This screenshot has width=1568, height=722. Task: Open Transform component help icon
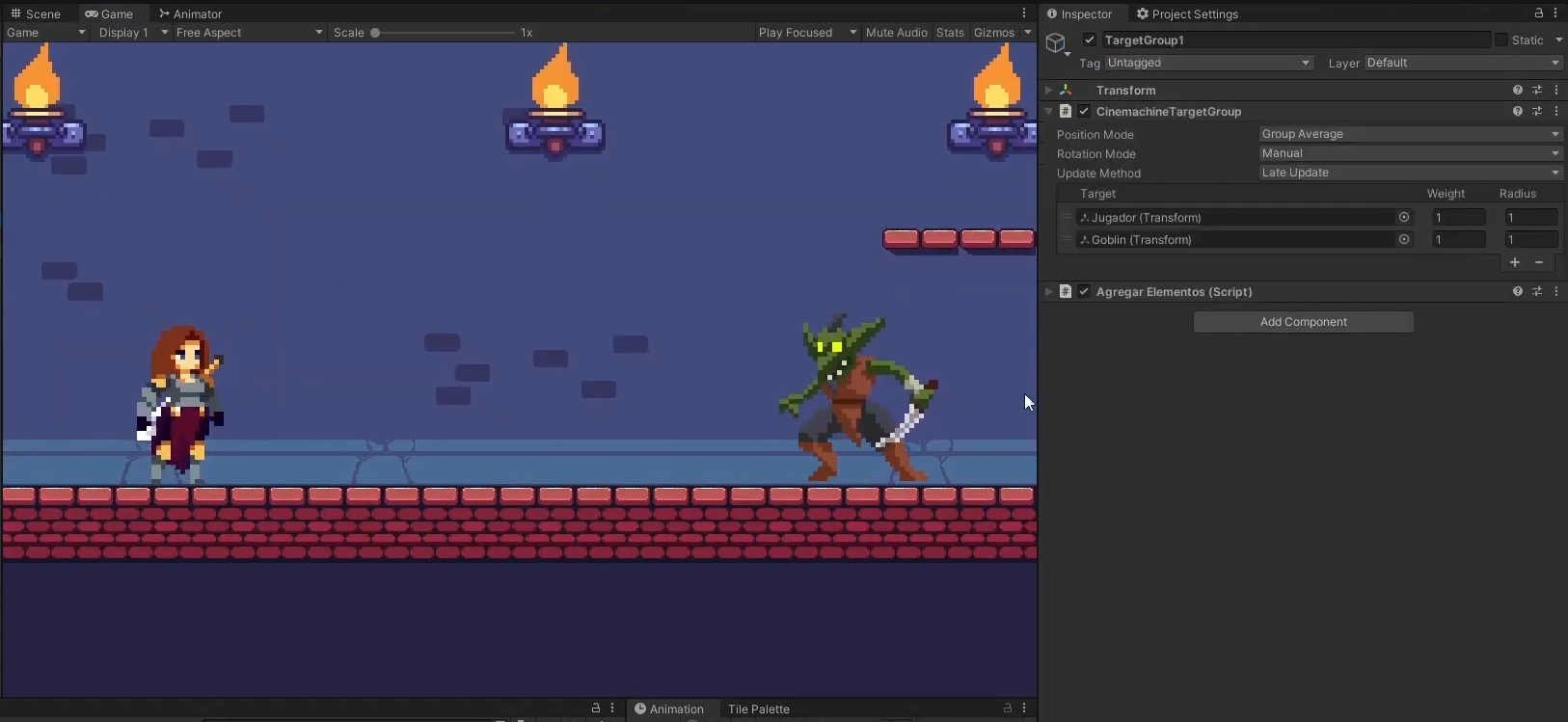click(x=1518, y=90)
